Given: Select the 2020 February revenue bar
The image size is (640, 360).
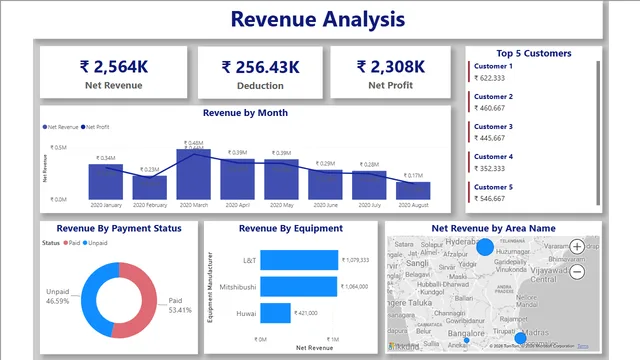Looking at the screenshot, I should (x=150, y=187).
